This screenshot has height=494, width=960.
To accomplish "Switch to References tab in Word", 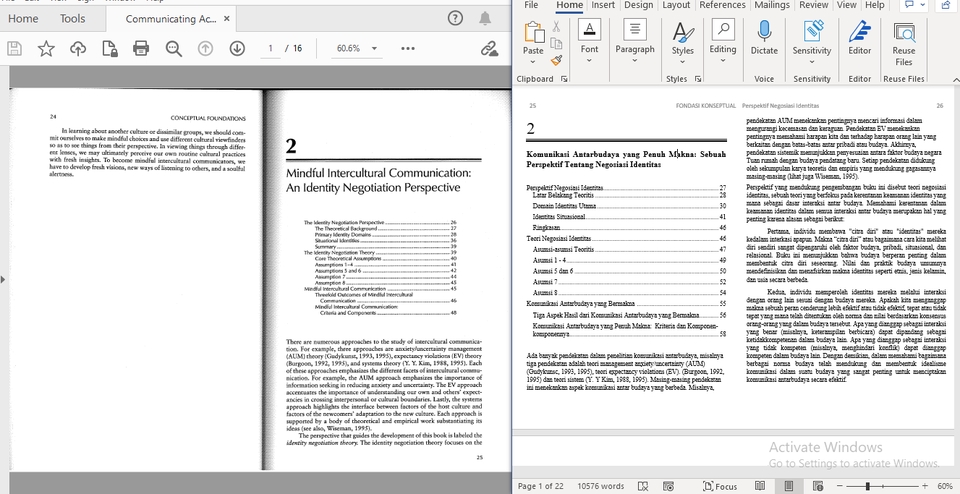I will [x=722, y=5].
